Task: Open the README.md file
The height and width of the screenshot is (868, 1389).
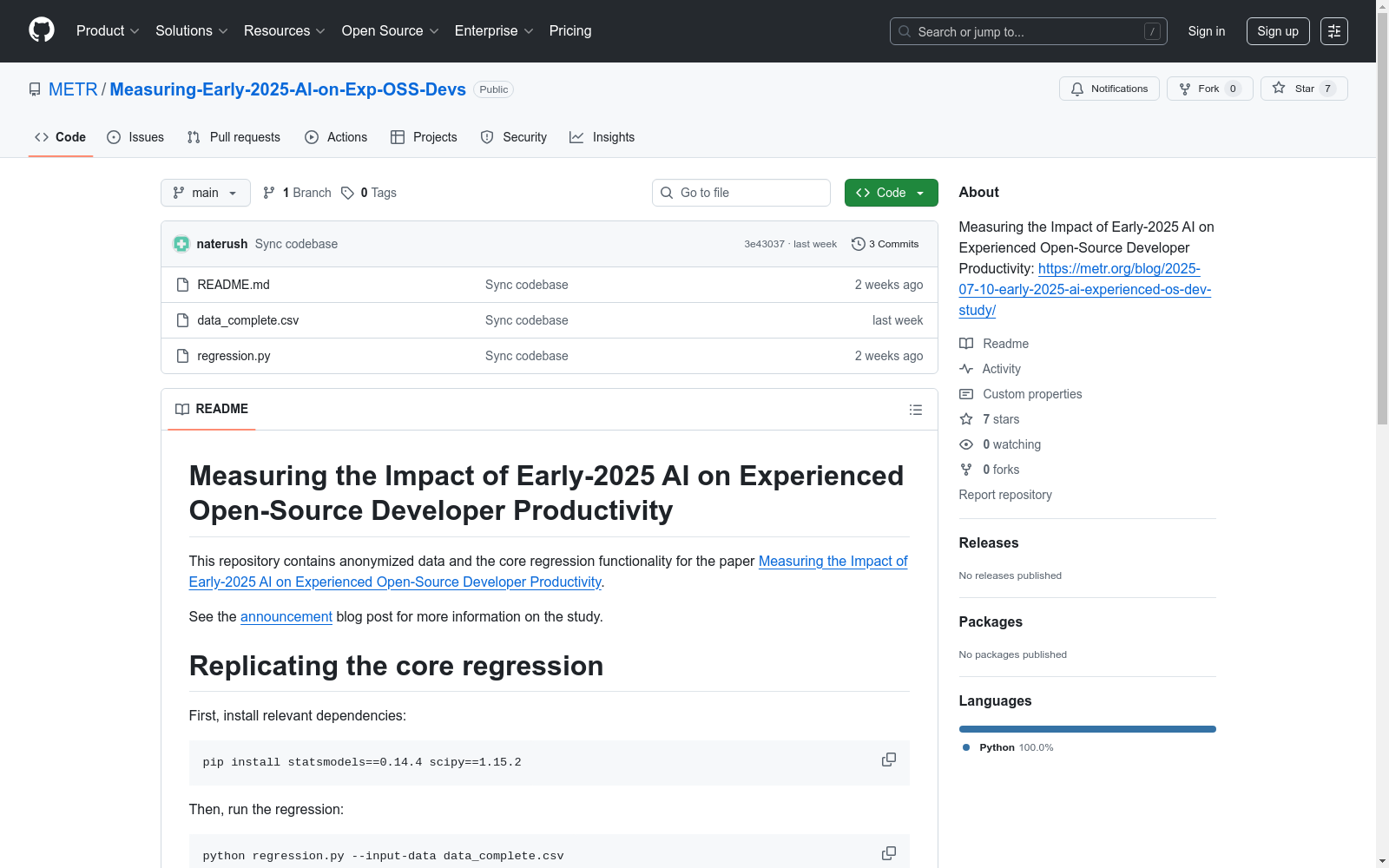Action: (234, 285)
